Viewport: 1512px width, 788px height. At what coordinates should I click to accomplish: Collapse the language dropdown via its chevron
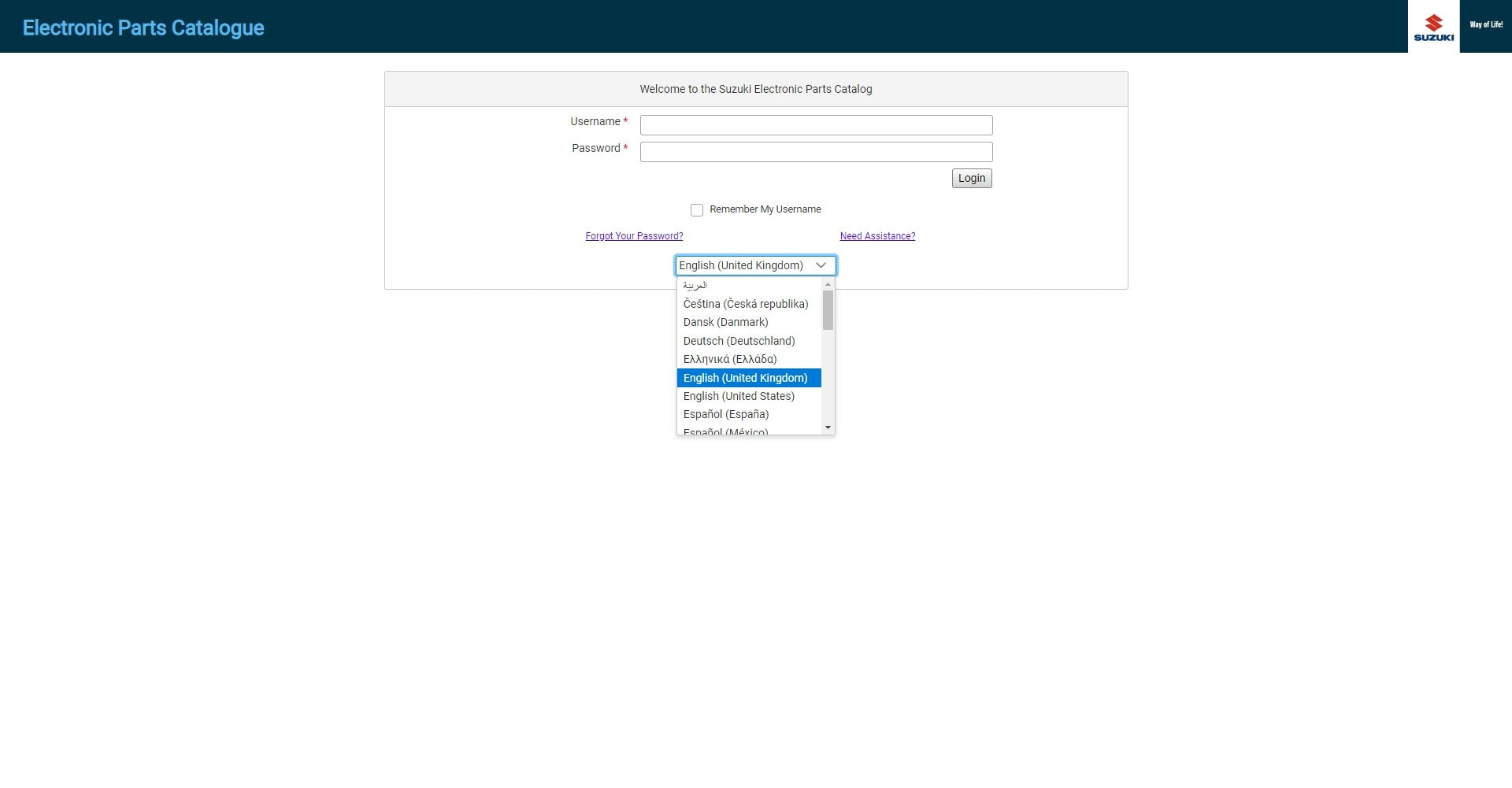click(x=821, y=265)
